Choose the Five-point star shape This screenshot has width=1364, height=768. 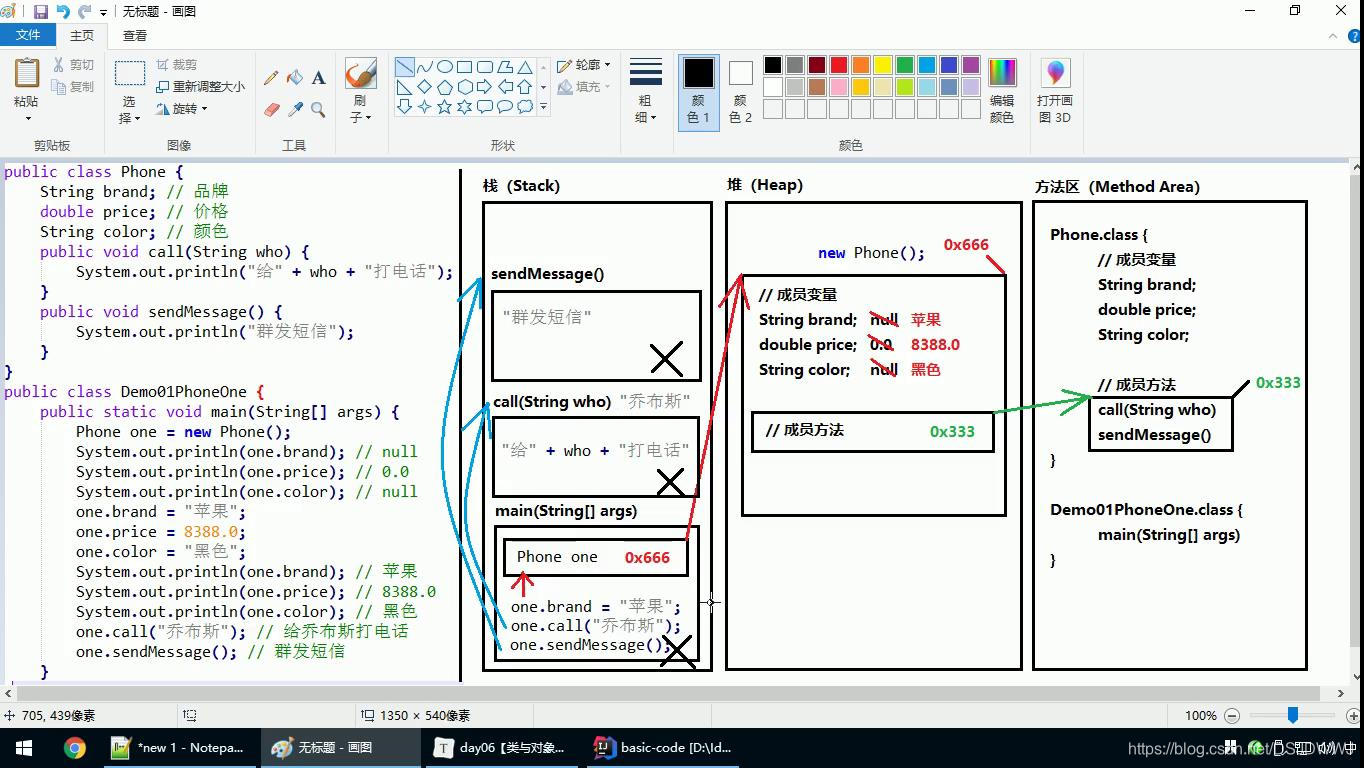pos(444,107)
